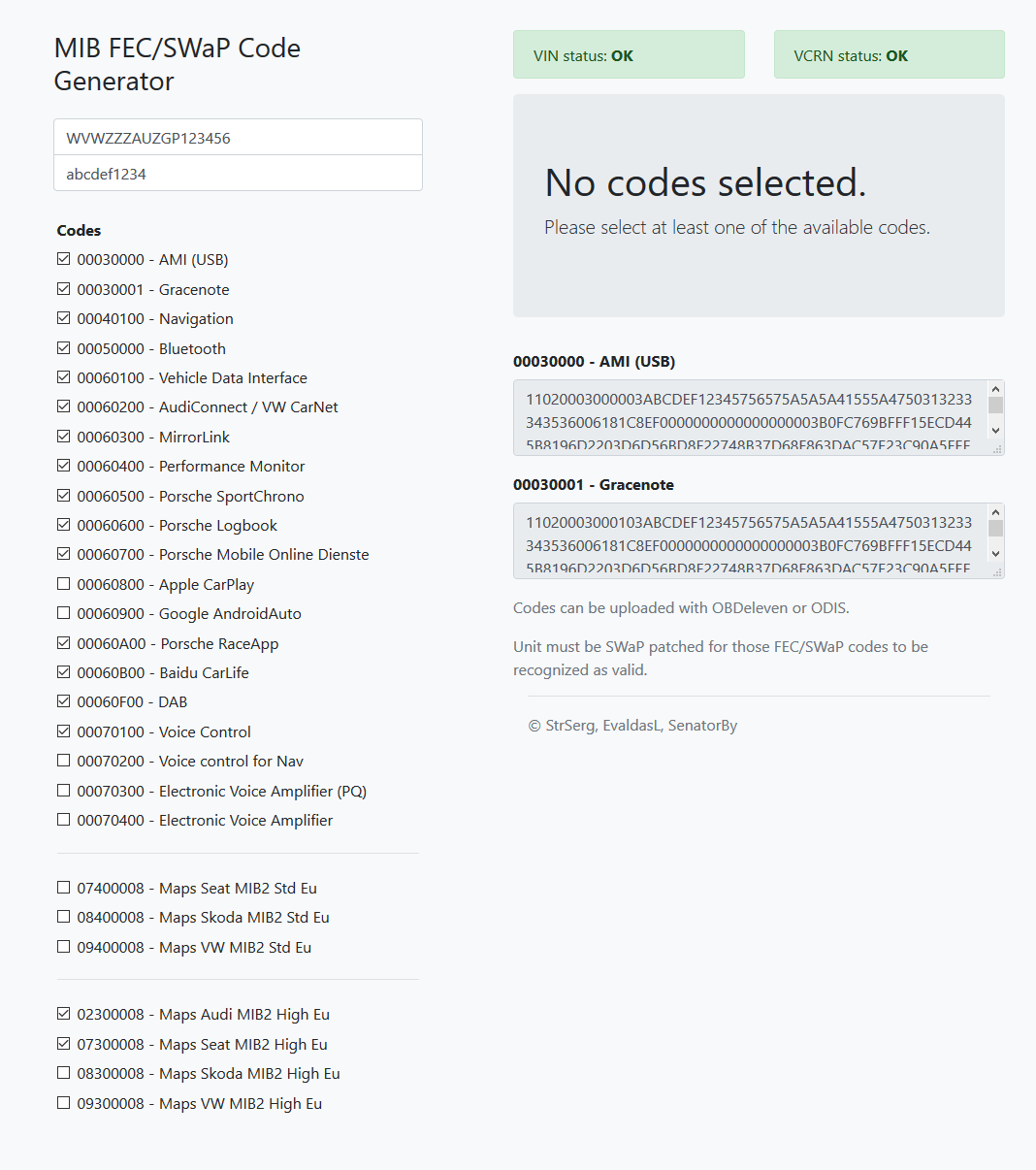Uncheck 00040100 - Navigation

(63, 317)
